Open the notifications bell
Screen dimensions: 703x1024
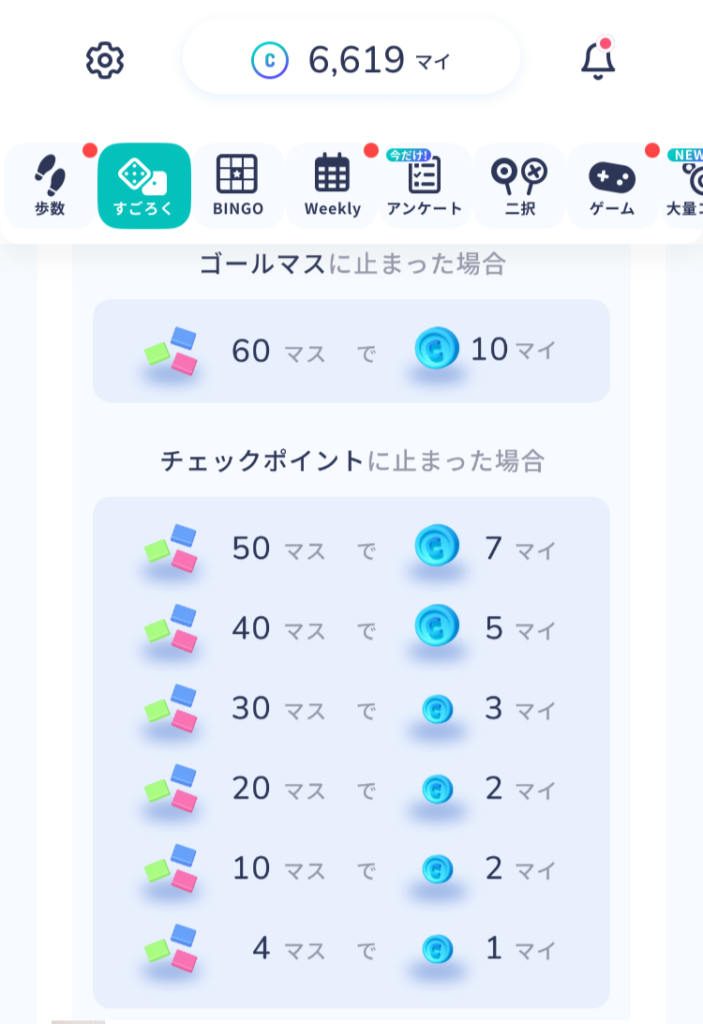pyautogui.click(x=598, y=61)
